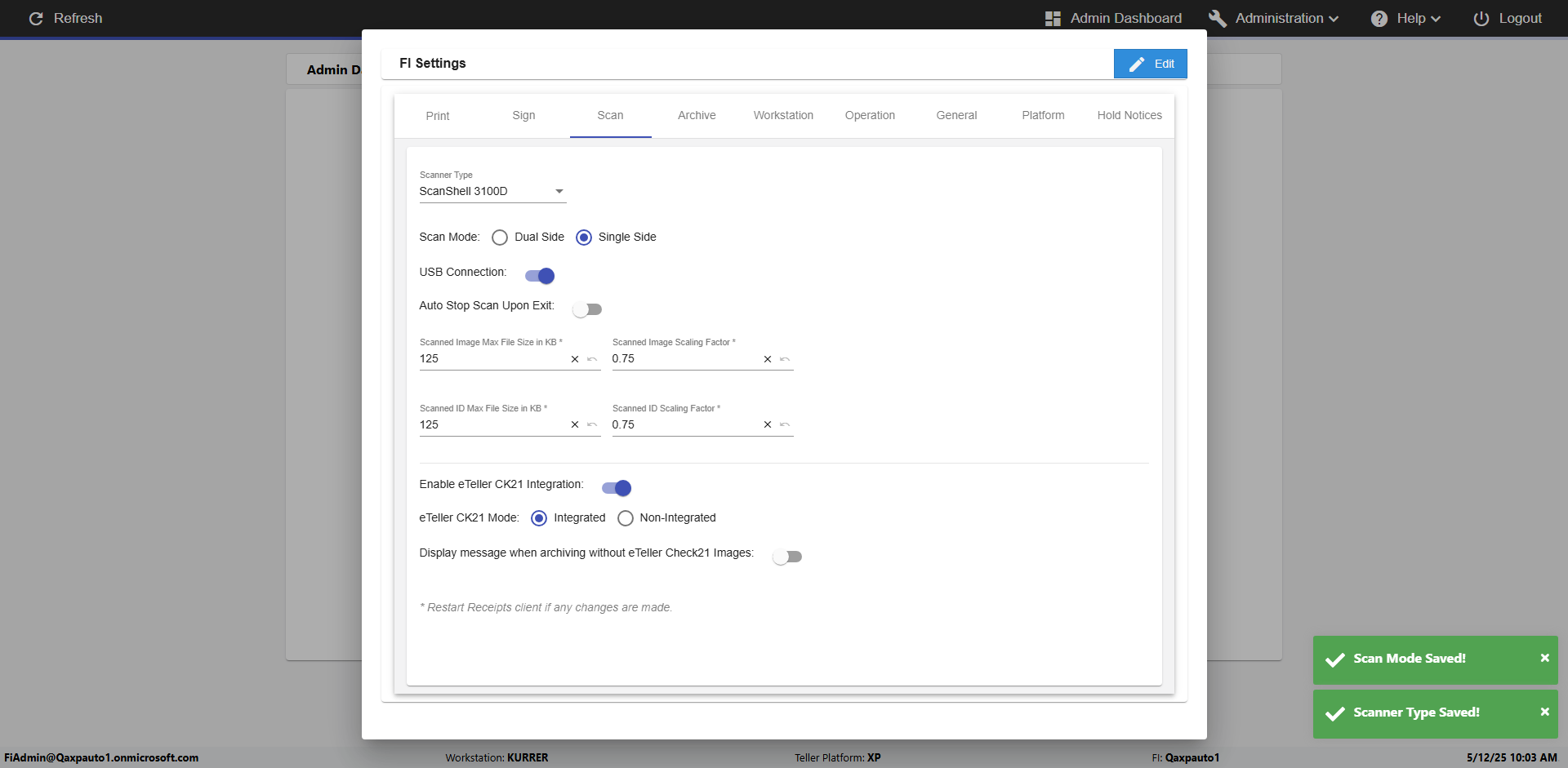1568x768 pixels.
Task: Enable Auto Stop Scan Upon Exit
Action: tap(587, 309)
